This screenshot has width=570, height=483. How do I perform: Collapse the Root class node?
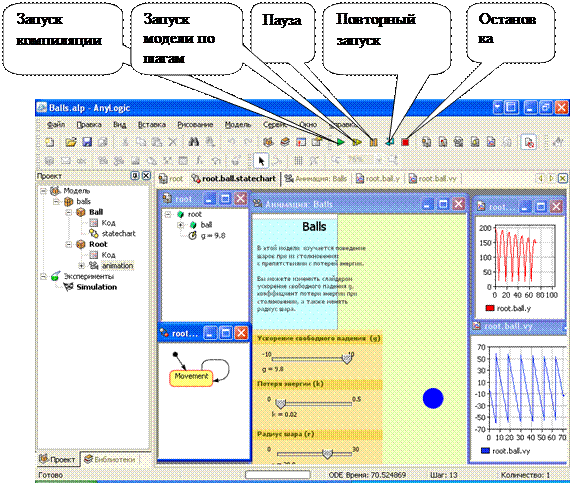click(69, 244)
